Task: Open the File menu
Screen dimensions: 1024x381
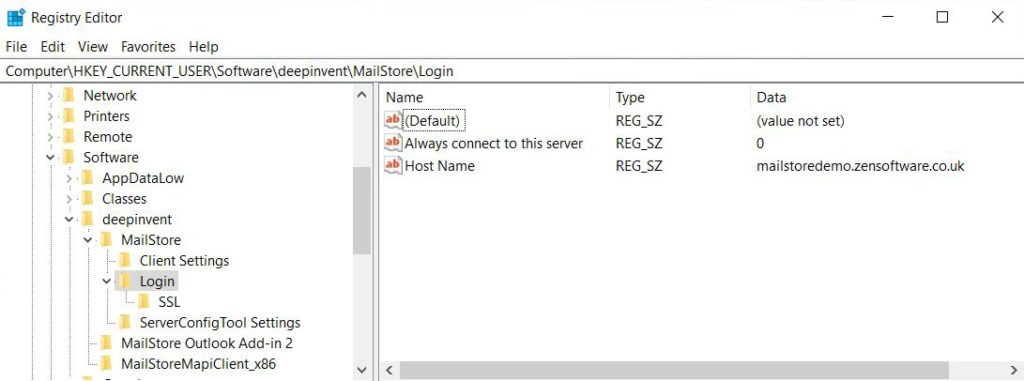Action: coord(16,46)
